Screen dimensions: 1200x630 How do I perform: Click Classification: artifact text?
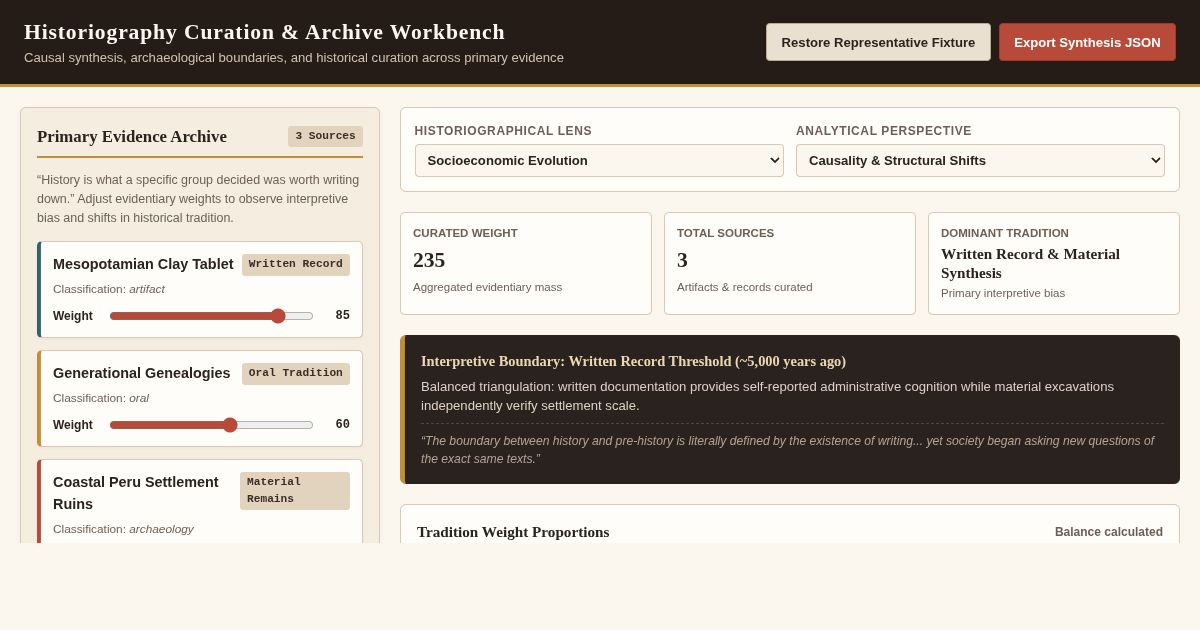[109, 289]
